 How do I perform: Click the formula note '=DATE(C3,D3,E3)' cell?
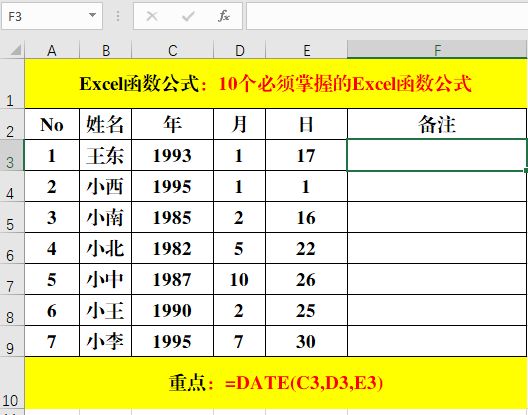tap(275, 383)
